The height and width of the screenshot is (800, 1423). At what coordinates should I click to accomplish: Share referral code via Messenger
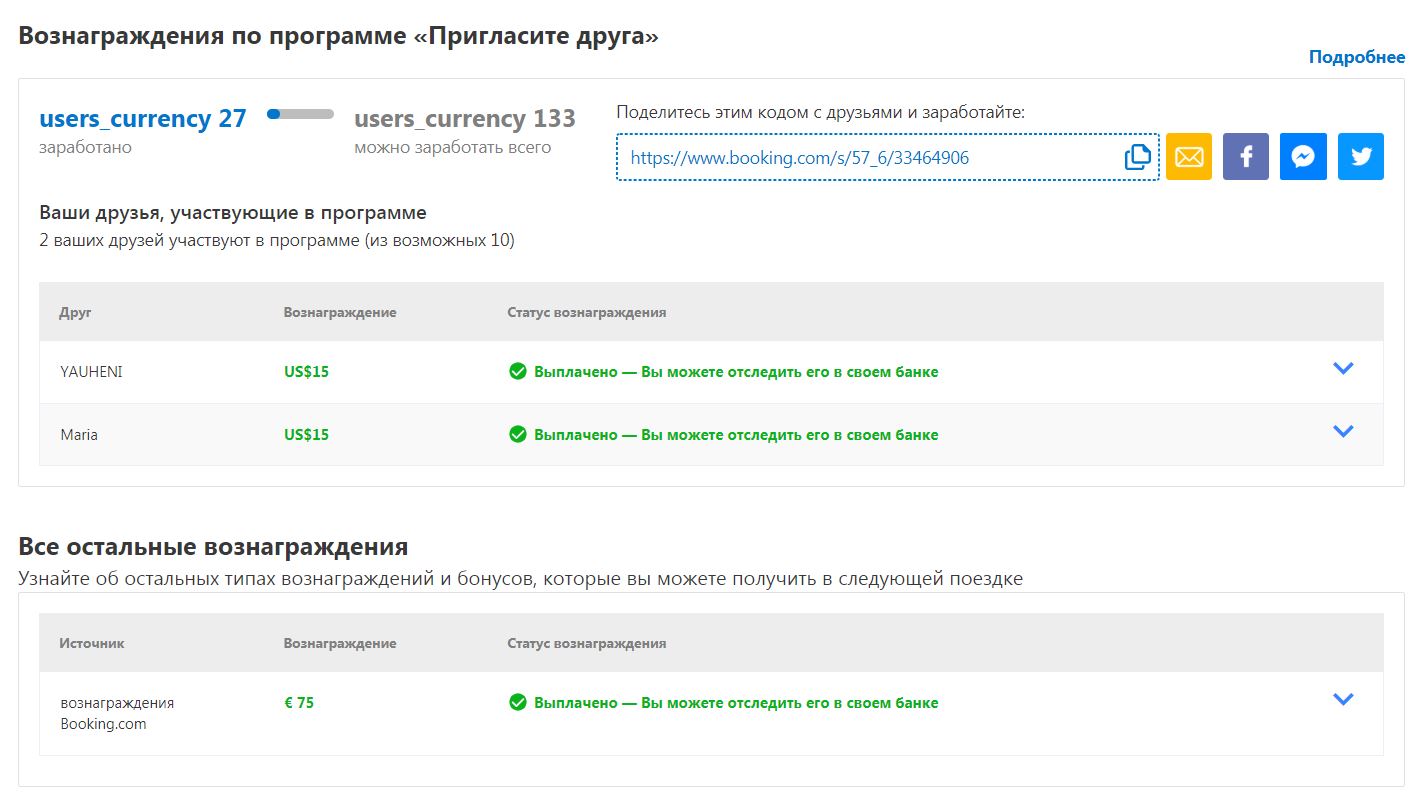(x=1303, y=157)
